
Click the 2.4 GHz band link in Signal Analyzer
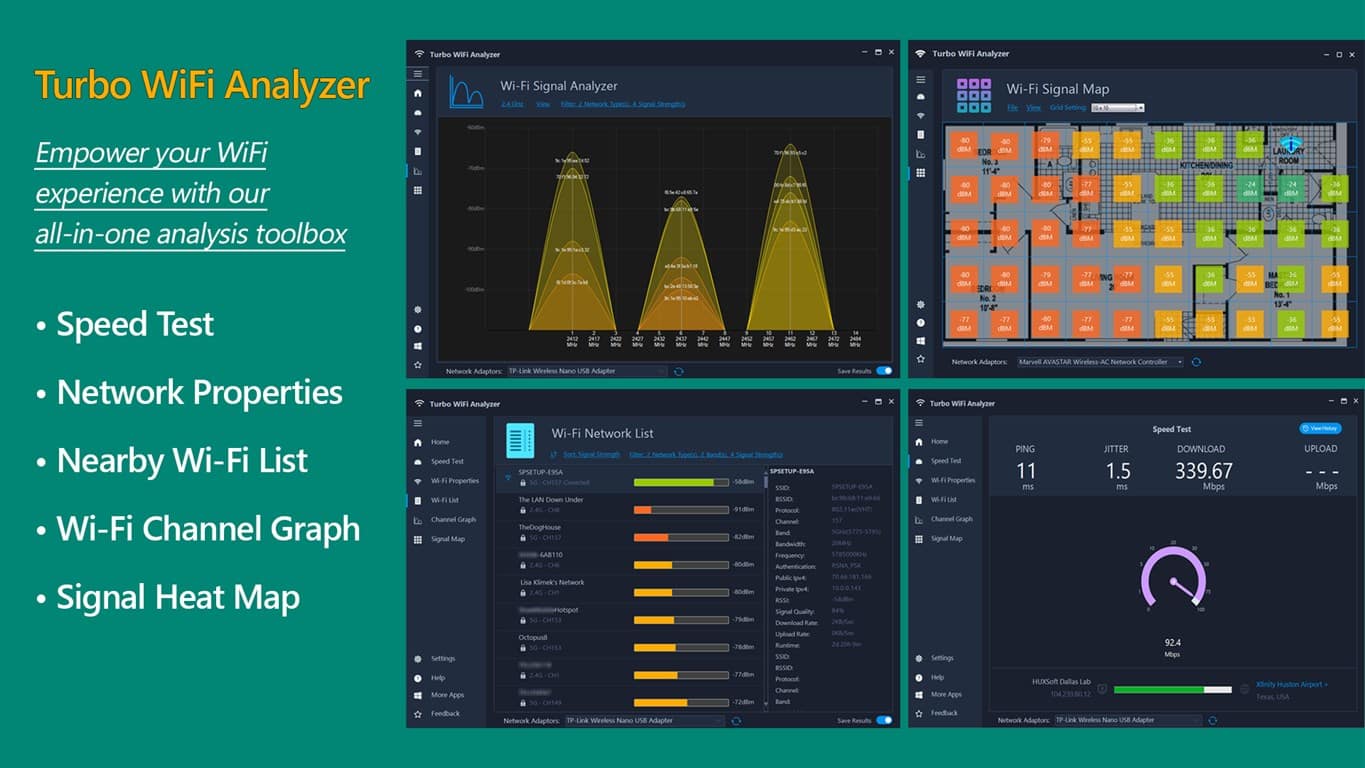coord(512,104)
